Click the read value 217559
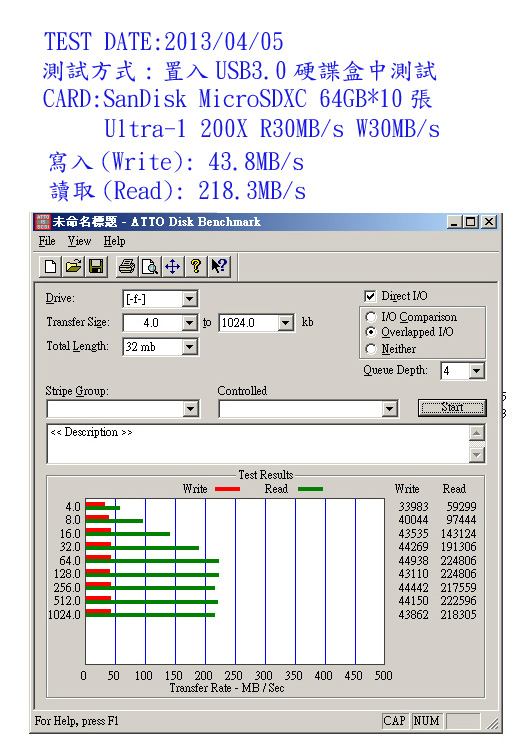Image resolution: width=520 pixels, height=749 pixels. [458, 588]
